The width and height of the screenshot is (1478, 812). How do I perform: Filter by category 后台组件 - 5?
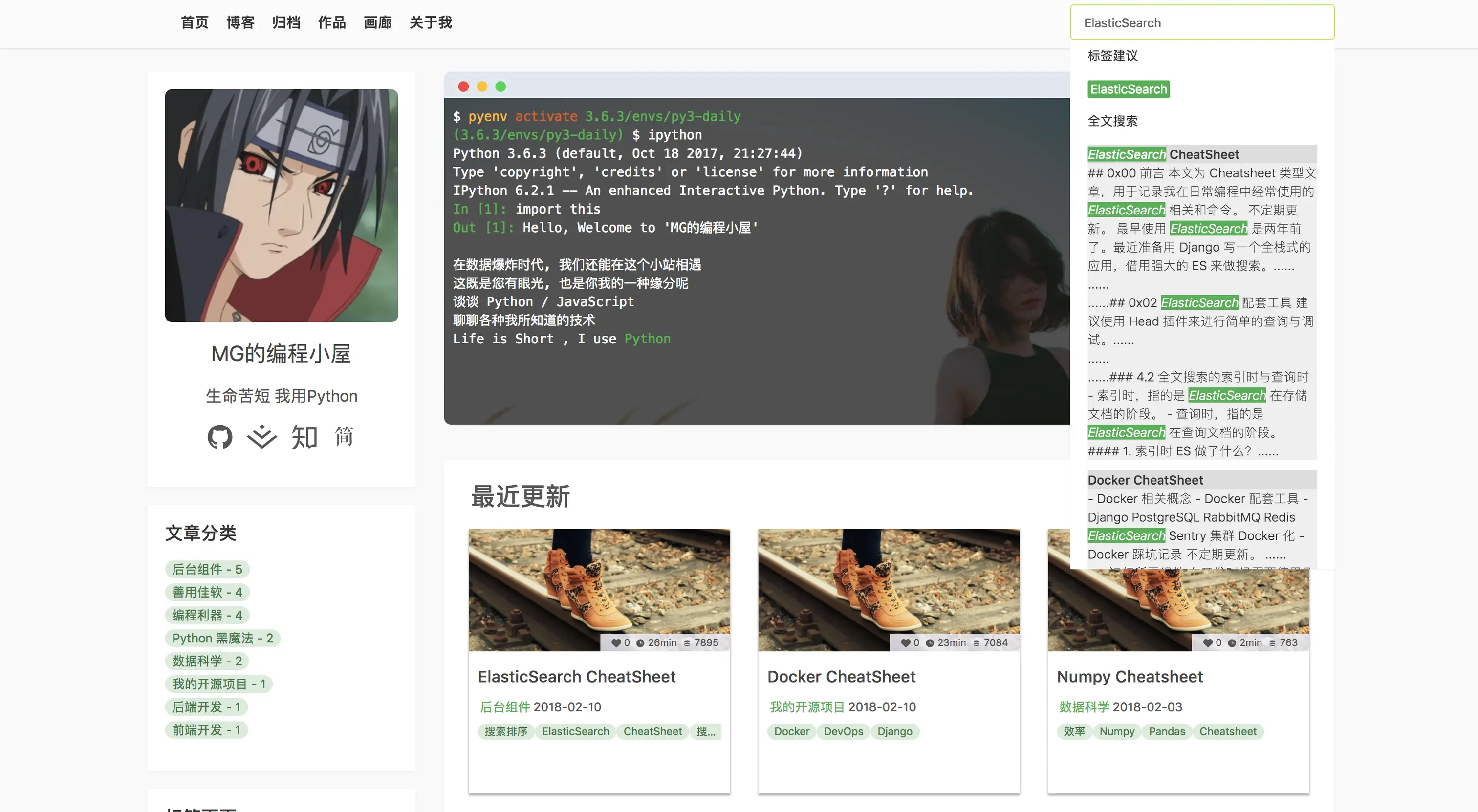[207, 570]
